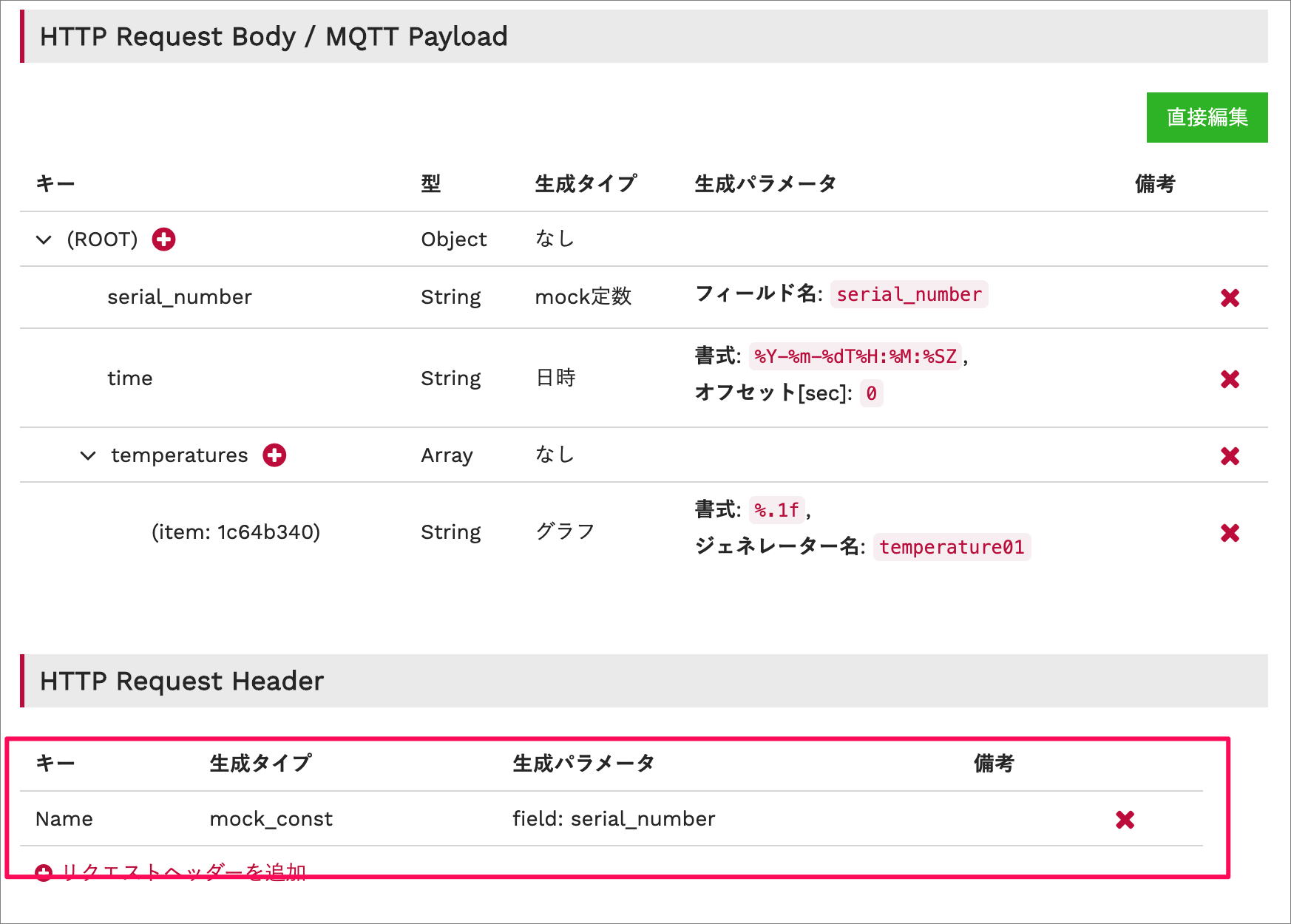Click the 備考 column header in body table
1291x924 pixels.
1155,183
